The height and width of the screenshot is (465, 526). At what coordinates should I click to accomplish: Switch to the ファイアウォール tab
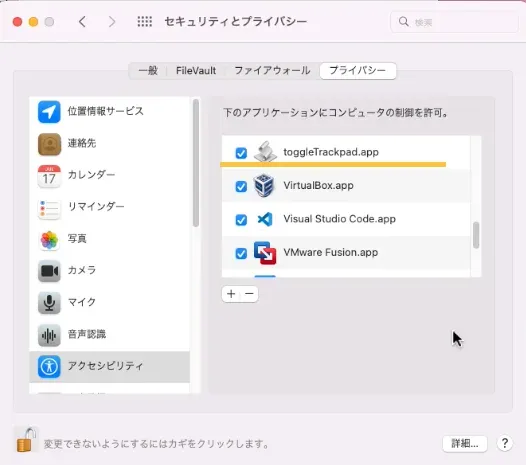[x=272, y=71]
